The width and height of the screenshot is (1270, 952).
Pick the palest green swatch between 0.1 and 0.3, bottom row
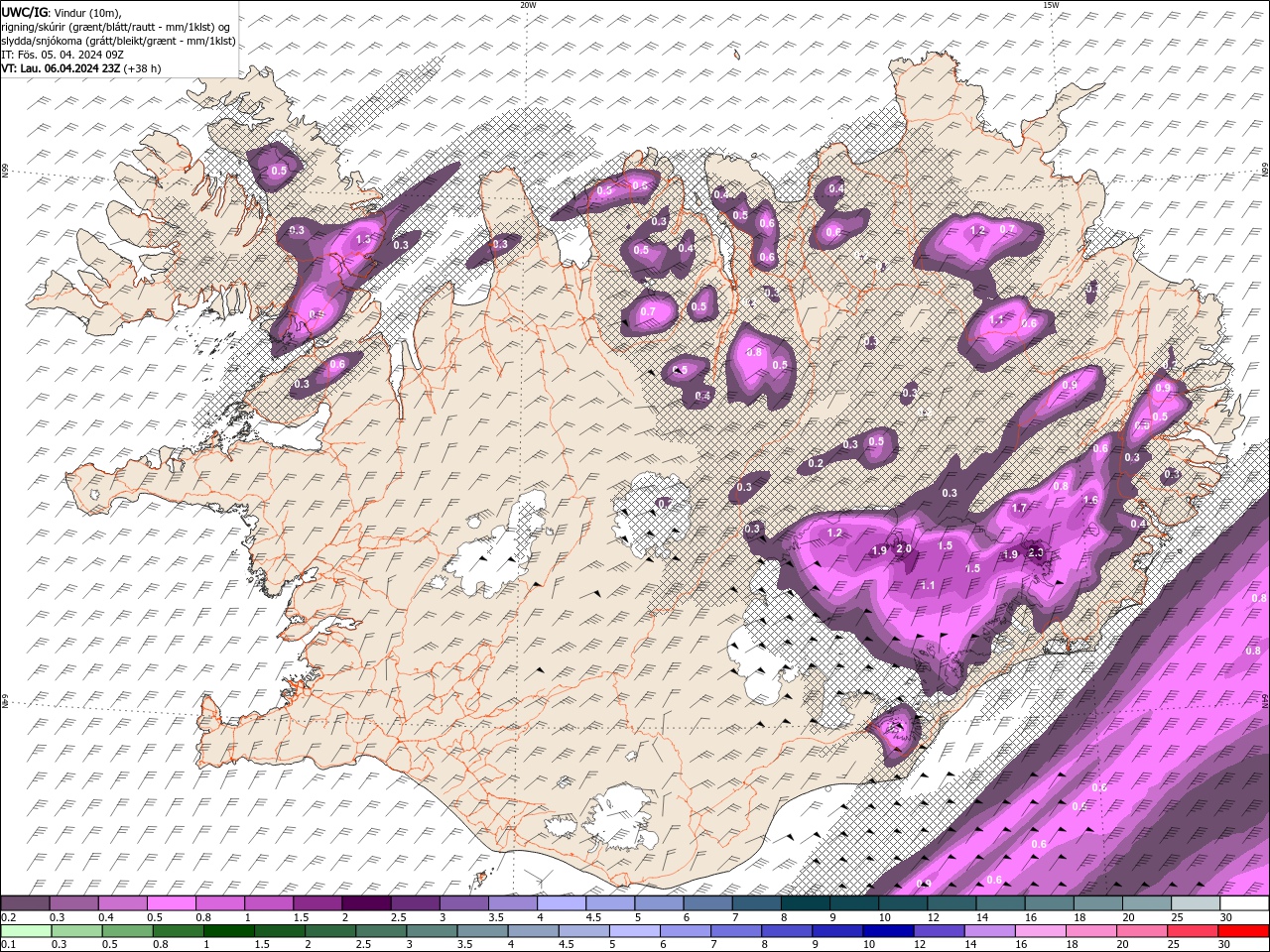26,930
